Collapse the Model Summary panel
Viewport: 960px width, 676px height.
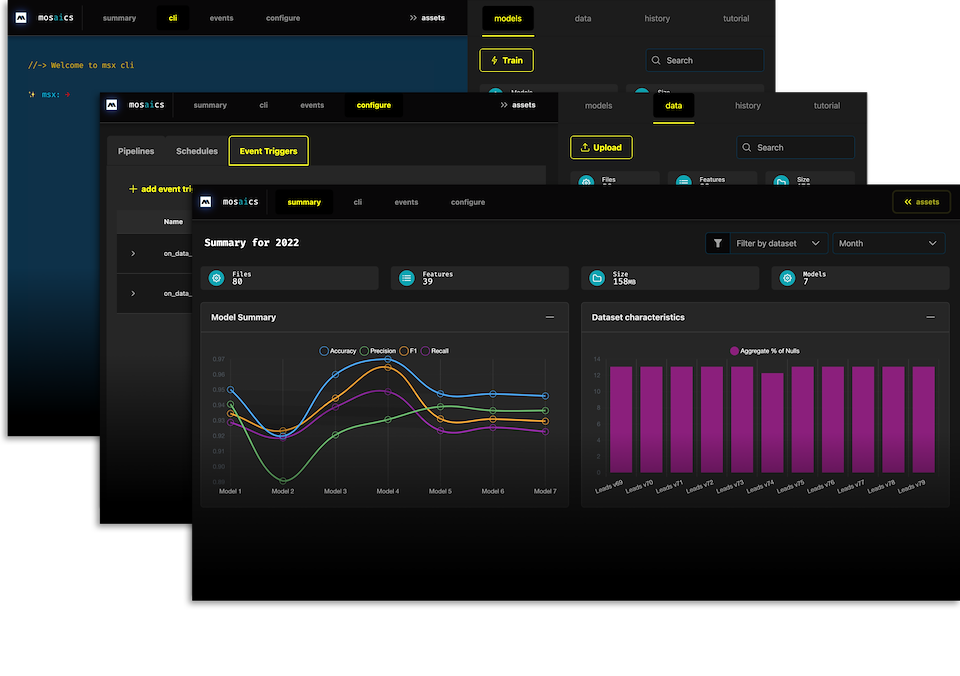[x=550, y=317]
